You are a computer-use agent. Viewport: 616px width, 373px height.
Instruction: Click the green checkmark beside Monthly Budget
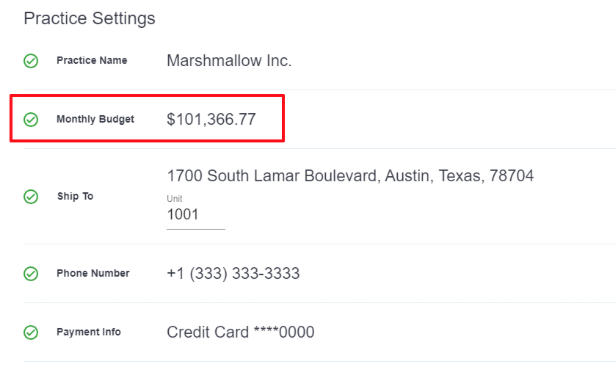pos(31,119)
